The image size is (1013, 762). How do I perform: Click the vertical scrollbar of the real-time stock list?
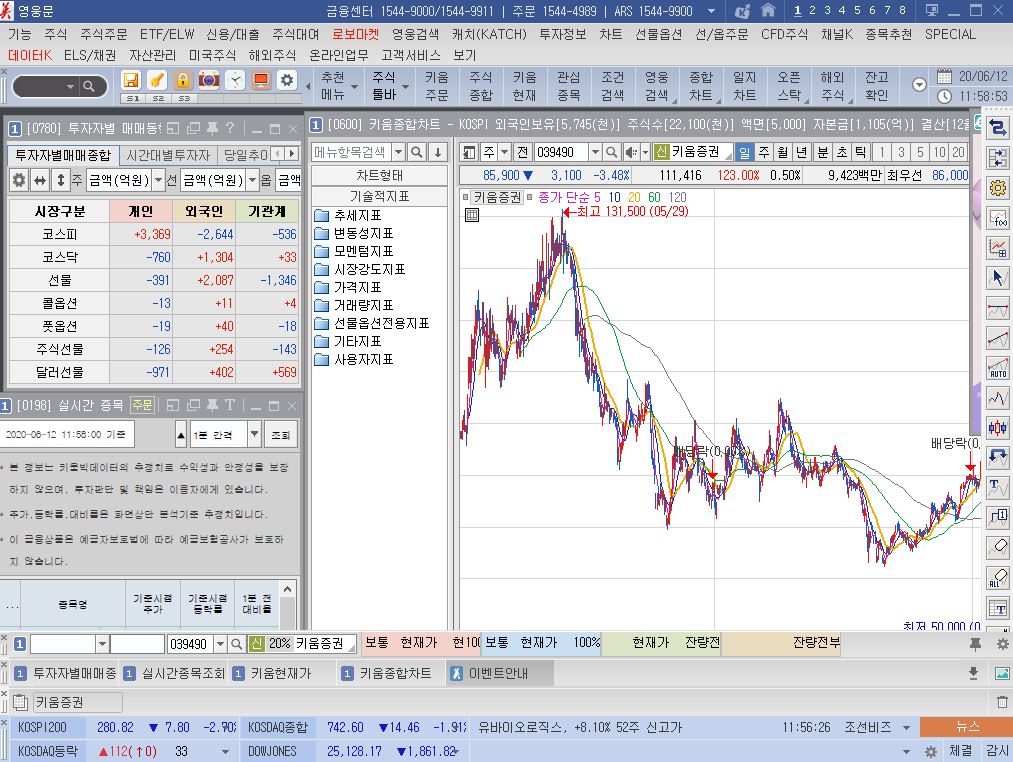click(x=287, y=605)
